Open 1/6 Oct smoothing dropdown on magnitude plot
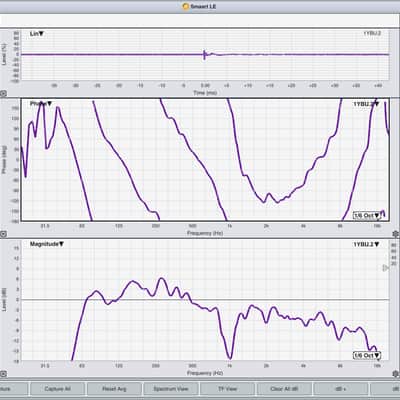 367,356
